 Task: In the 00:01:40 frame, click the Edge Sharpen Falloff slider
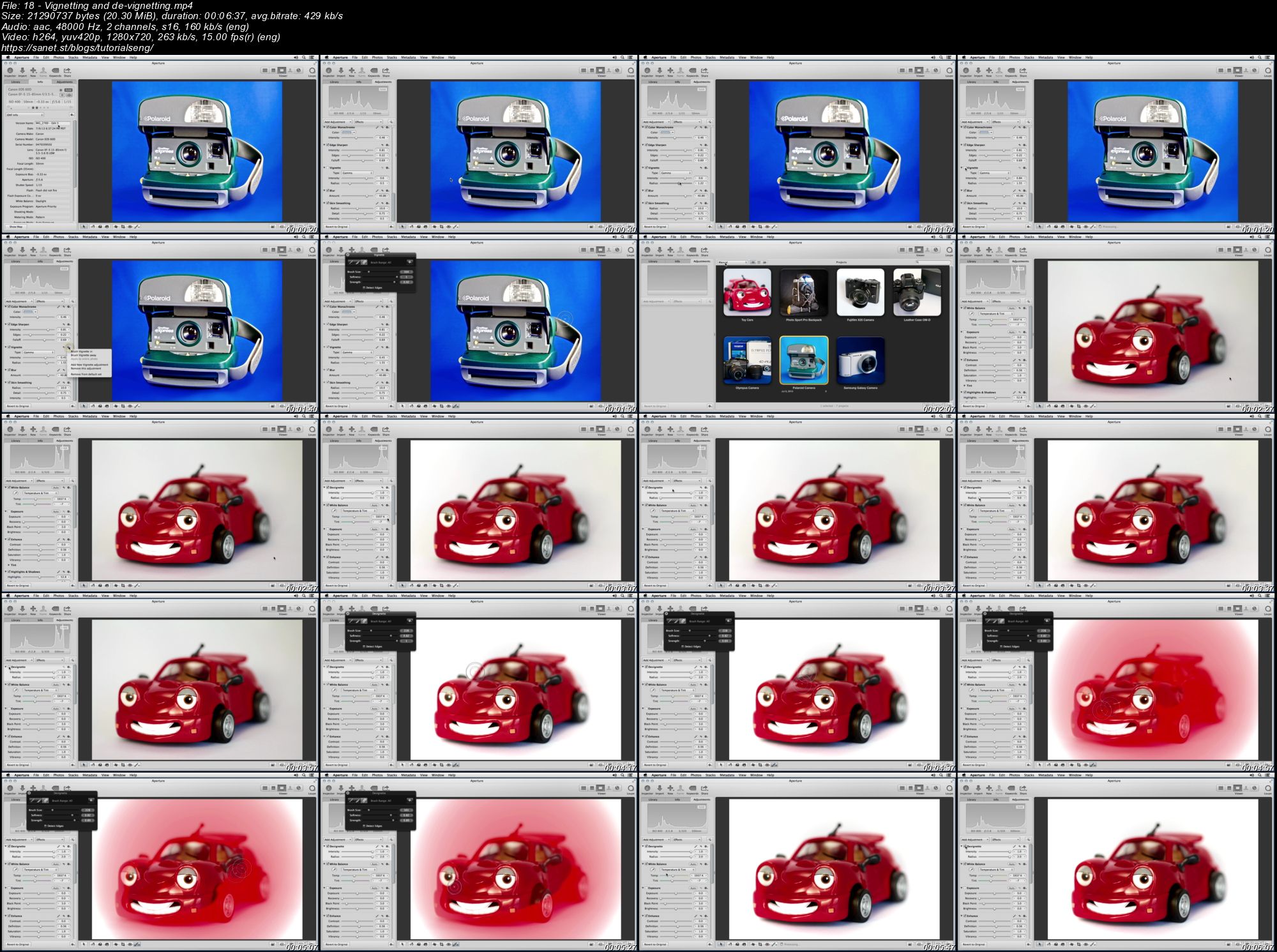(x=38, y=340)
